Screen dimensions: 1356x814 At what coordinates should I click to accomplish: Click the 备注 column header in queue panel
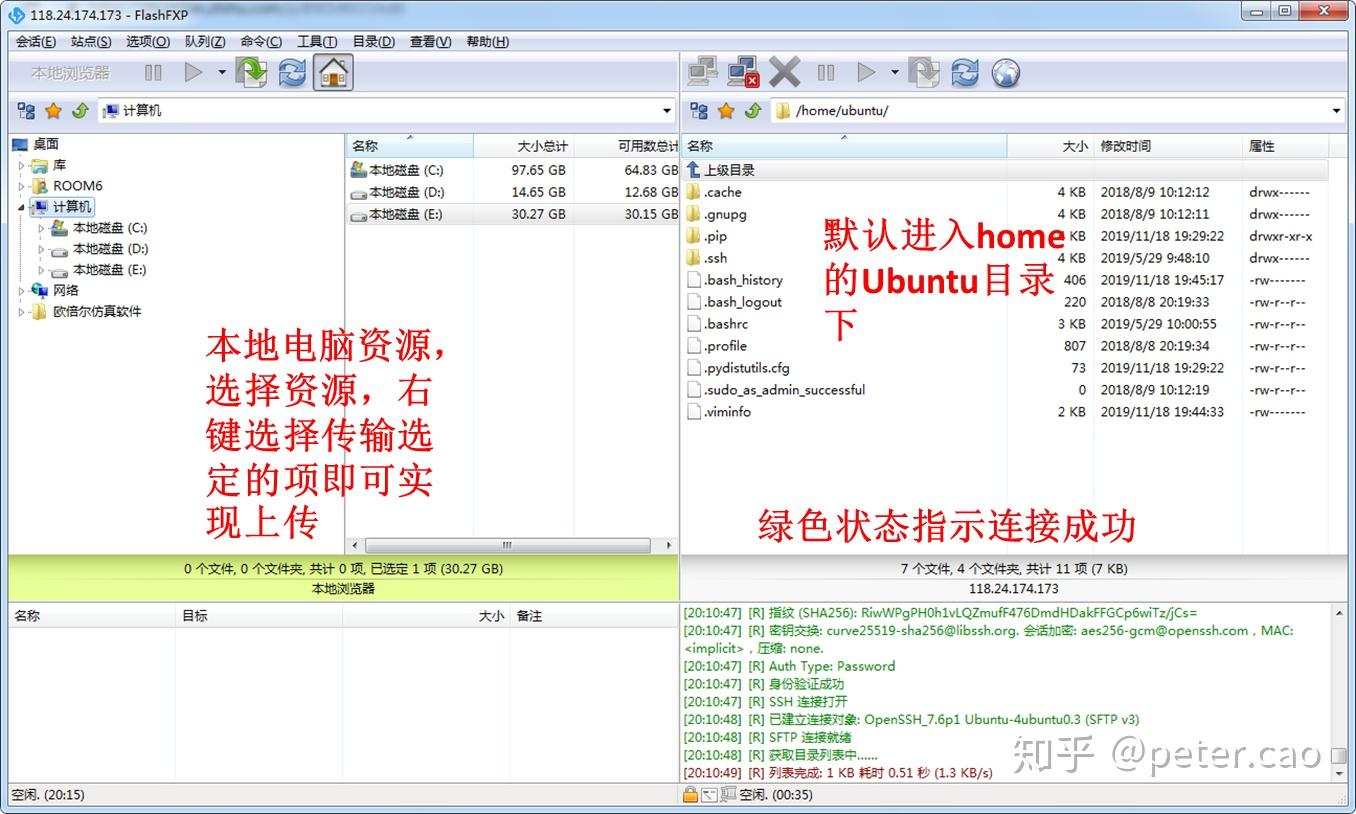[592, 616]
